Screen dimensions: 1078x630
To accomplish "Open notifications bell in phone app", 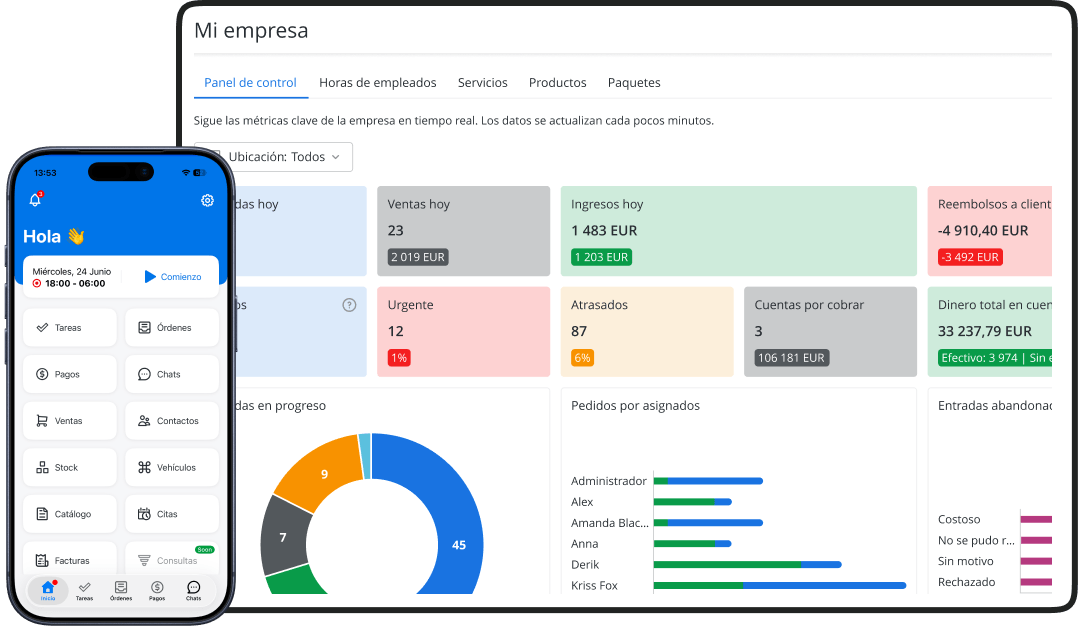I will pyautogui.click(x=35, y=199).
